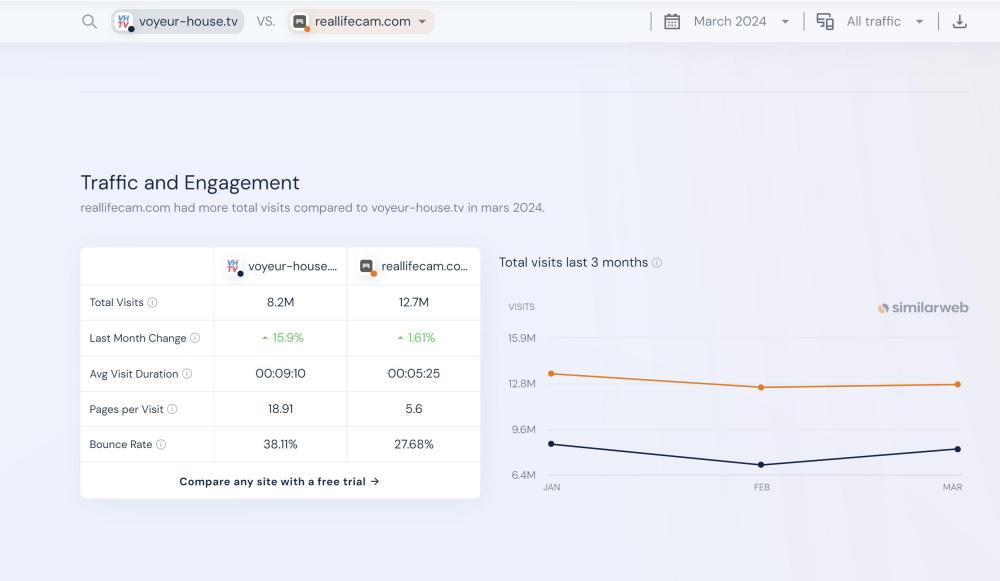Select the reallifecam.com column header in table
The image size is (1000, 581).
click(x=414, y=266)
